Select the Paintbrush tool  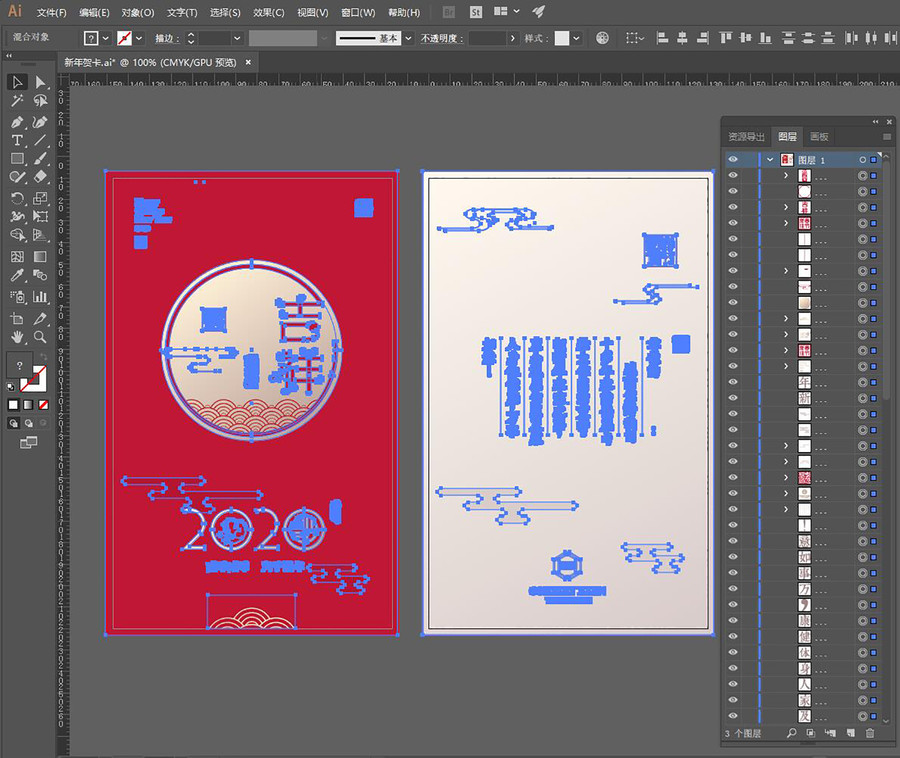(40, 158)
